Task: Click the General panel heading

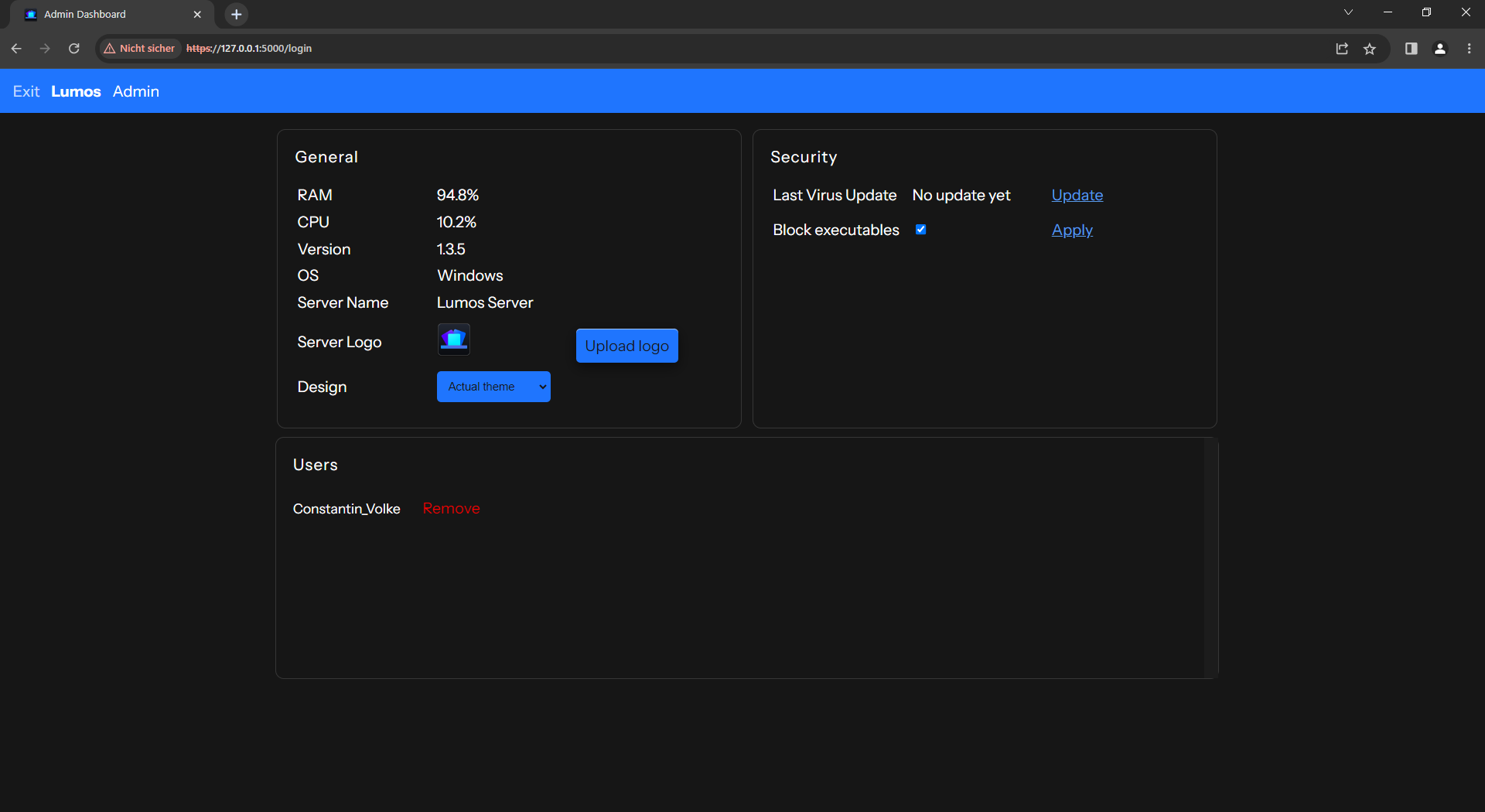Action: (326, 157)
